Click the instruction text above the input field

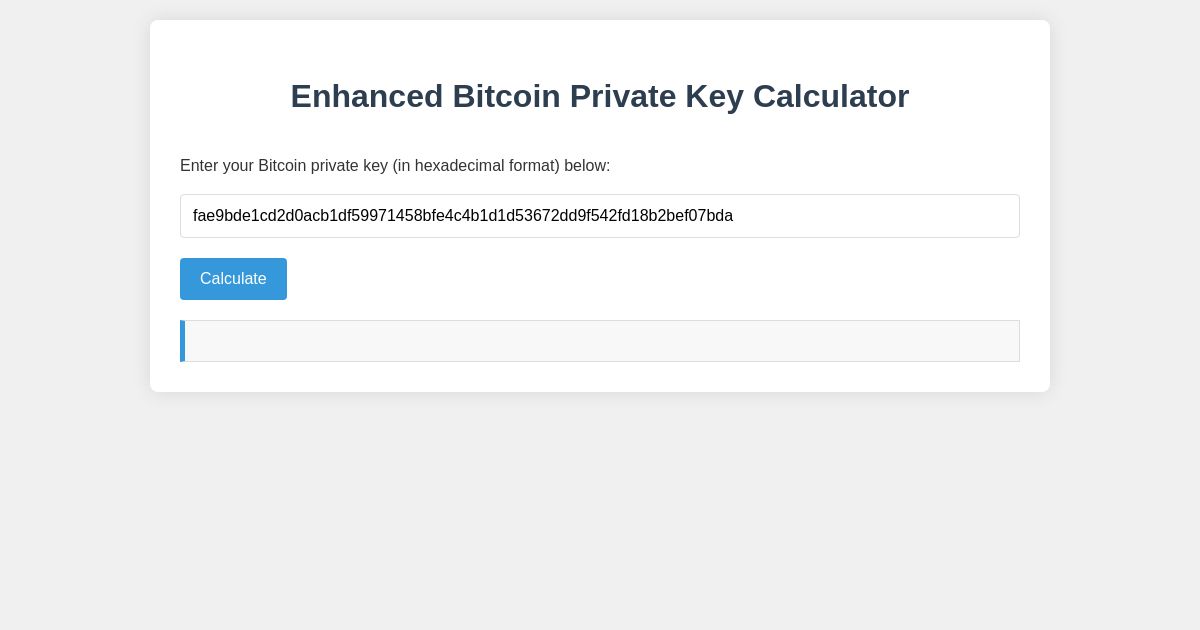tap(395, 166)
